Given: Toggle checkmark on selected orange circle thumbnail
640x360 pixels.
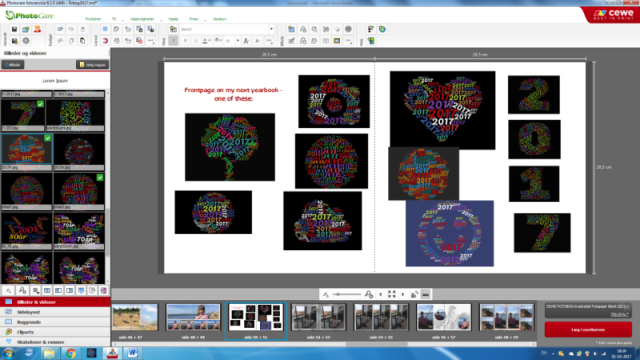Looking at the screenshot, I should click(47, 138).
